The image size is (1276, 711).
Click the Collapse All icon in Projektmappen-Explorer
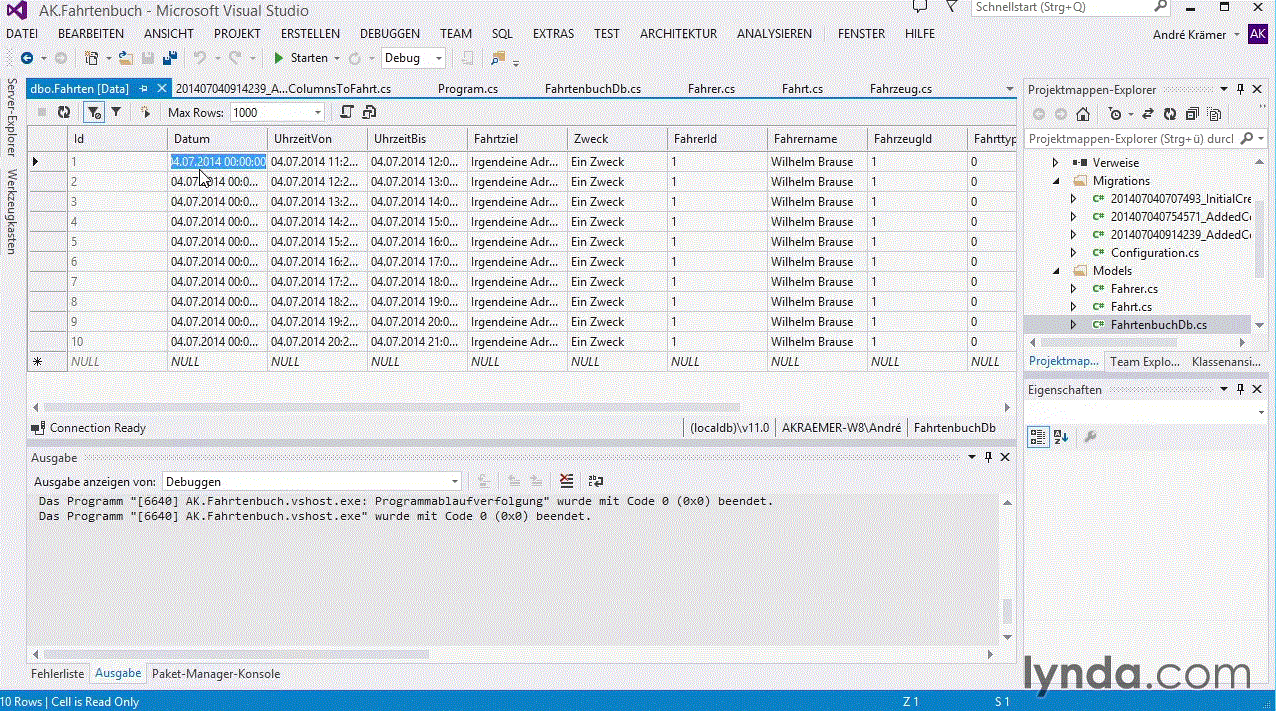pyautogui.click(x=1192, y=114)
